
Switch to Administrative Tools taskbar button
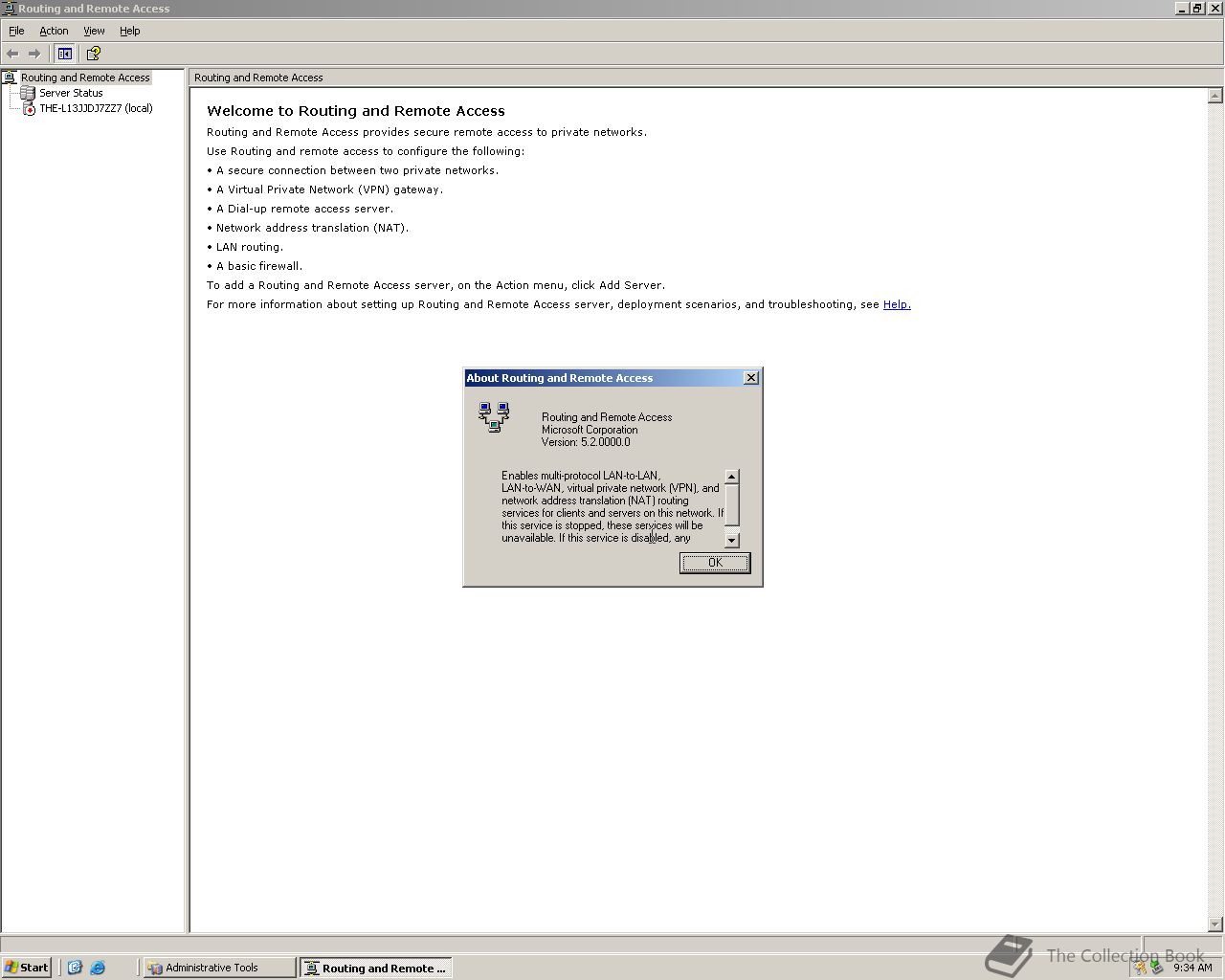point(219,968)
